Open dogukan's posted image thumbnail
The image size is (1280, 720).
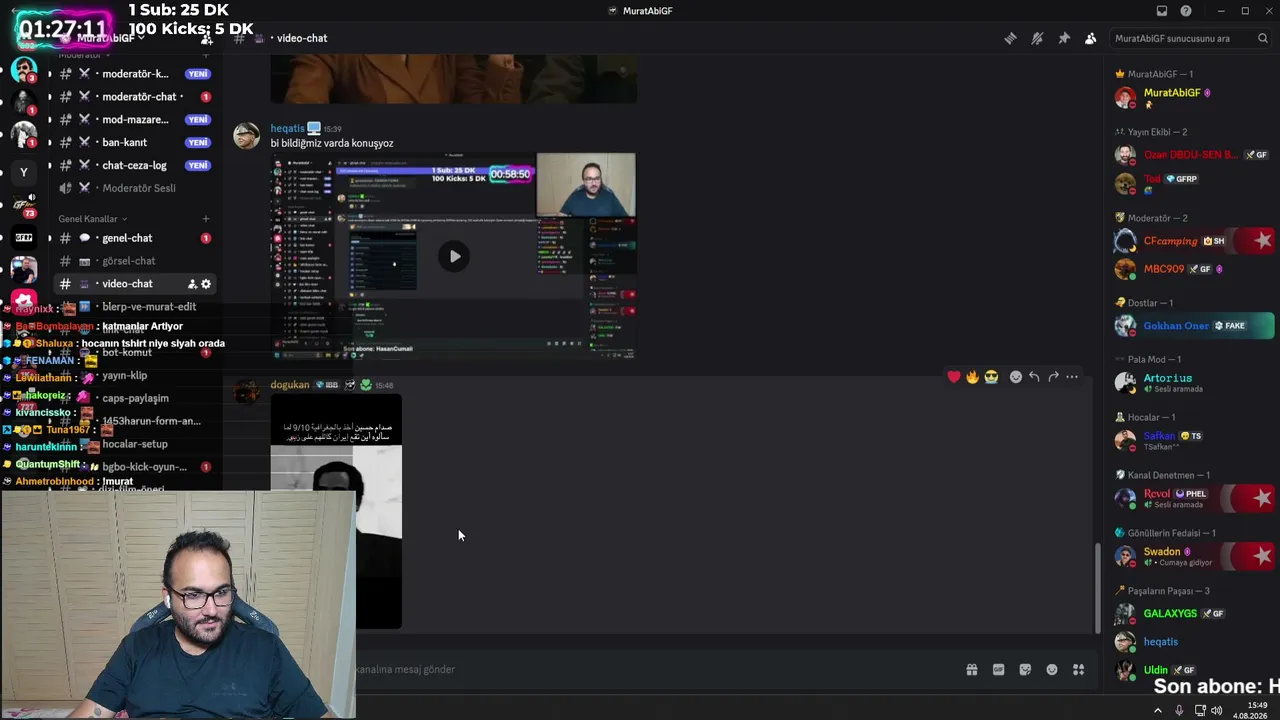tap(336, 511)
